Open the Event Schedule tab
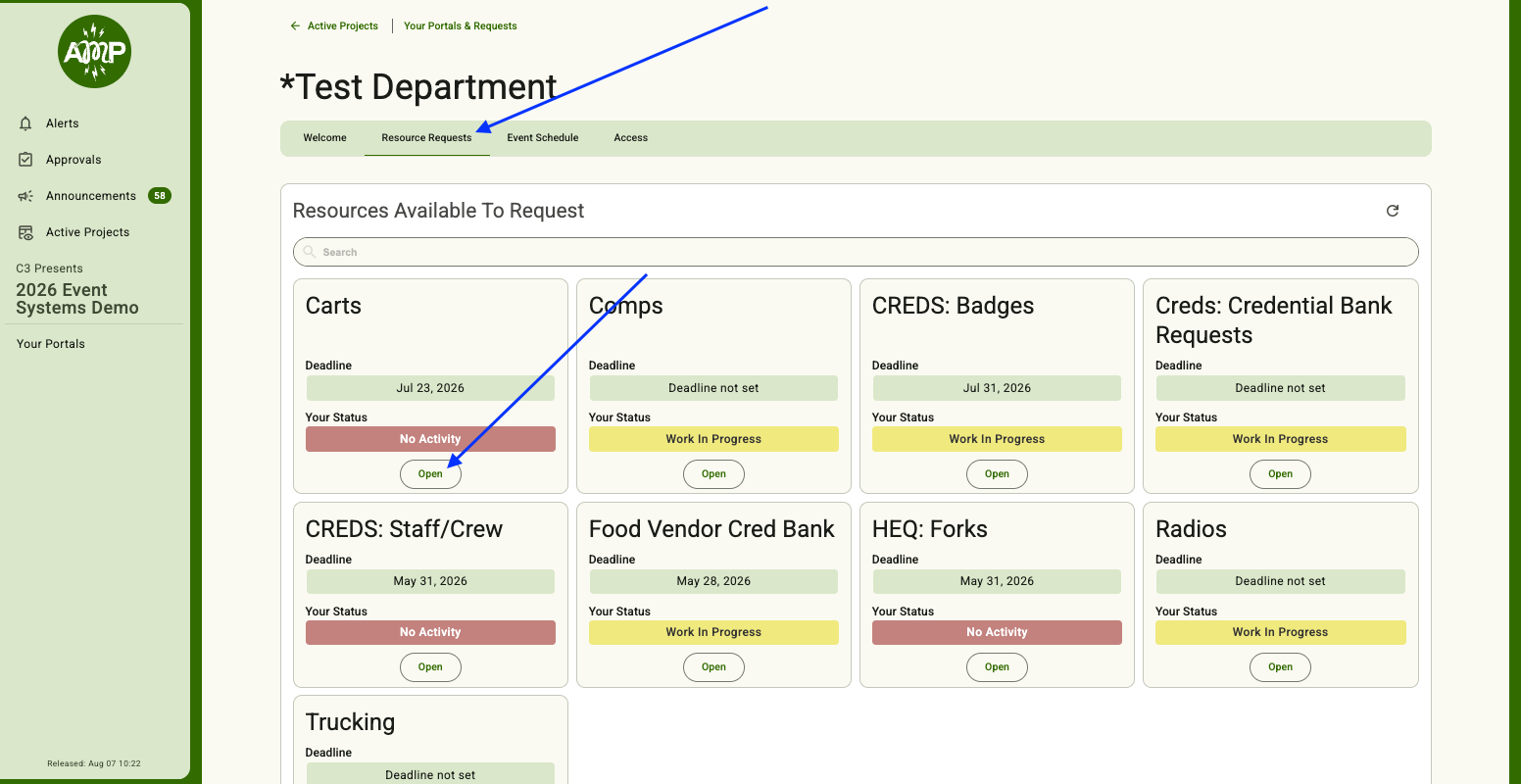This screenshot has height=784, width=1521. (543, 138)
